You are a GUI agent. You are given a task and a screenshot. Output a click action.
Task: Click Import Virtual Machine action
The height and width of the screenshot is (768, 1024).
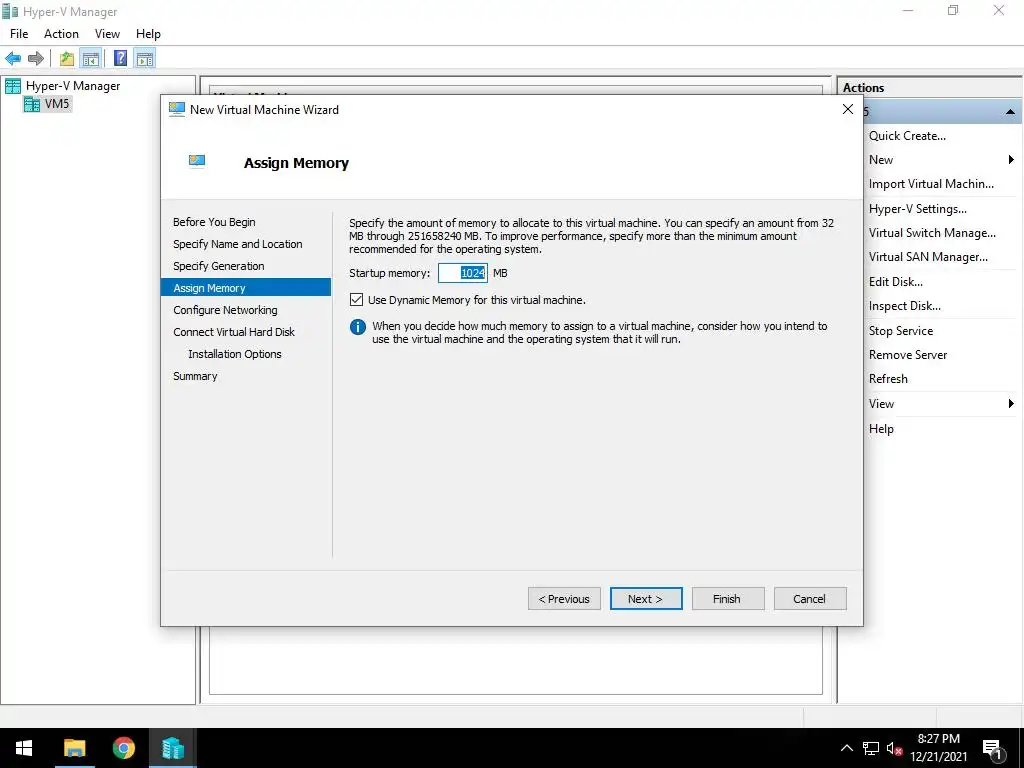point(931,184)
